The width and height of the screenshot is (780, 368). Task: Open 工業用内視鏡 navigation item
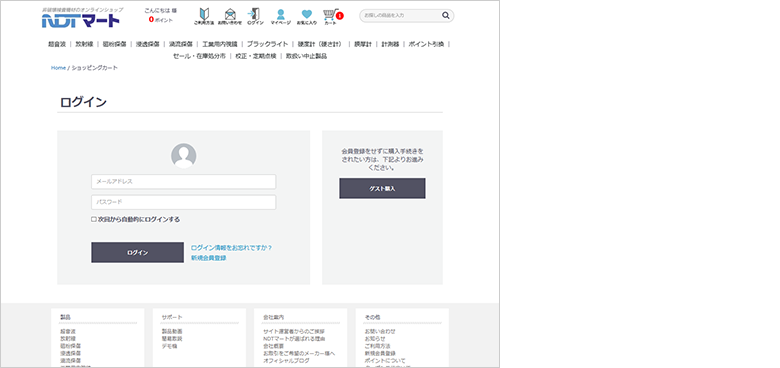pyautogui.click(x=219, y=44)
